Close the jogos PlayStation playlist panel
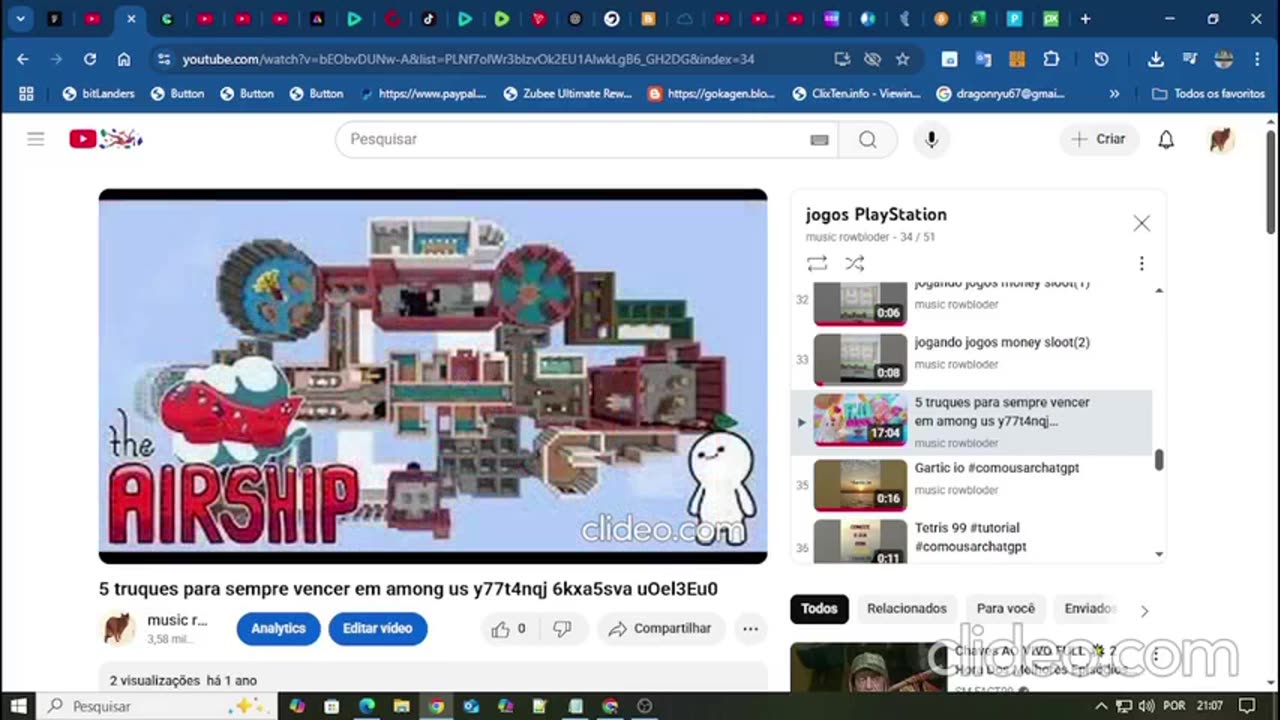Viewport: 1280px width, 720px height. click(x=1141, y=223)
